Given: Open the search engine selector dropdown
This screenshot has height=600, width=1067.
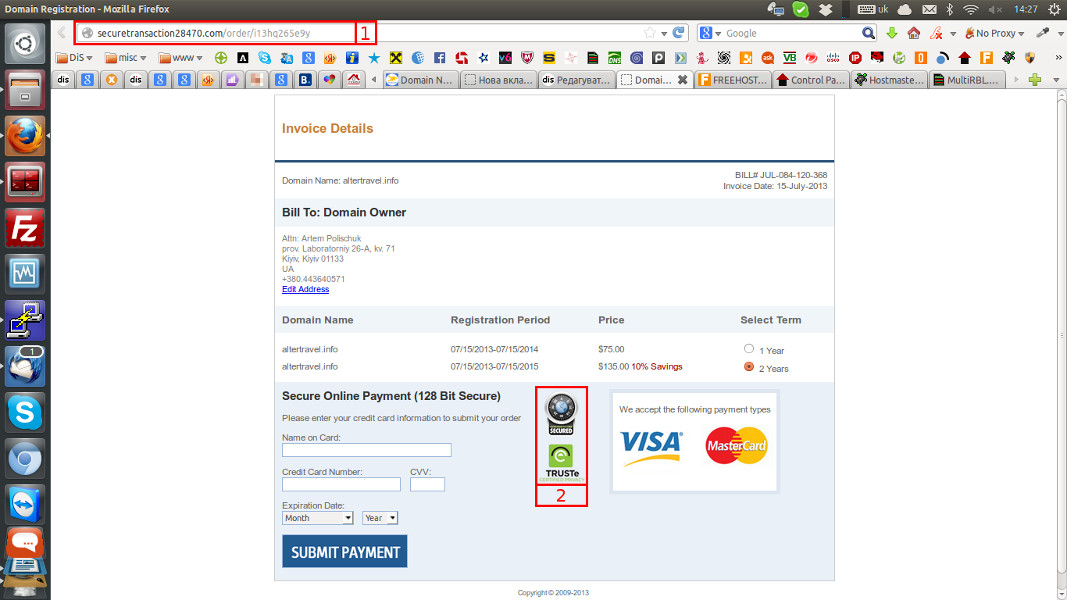Looking at the screenshot, I should point(710,33).
